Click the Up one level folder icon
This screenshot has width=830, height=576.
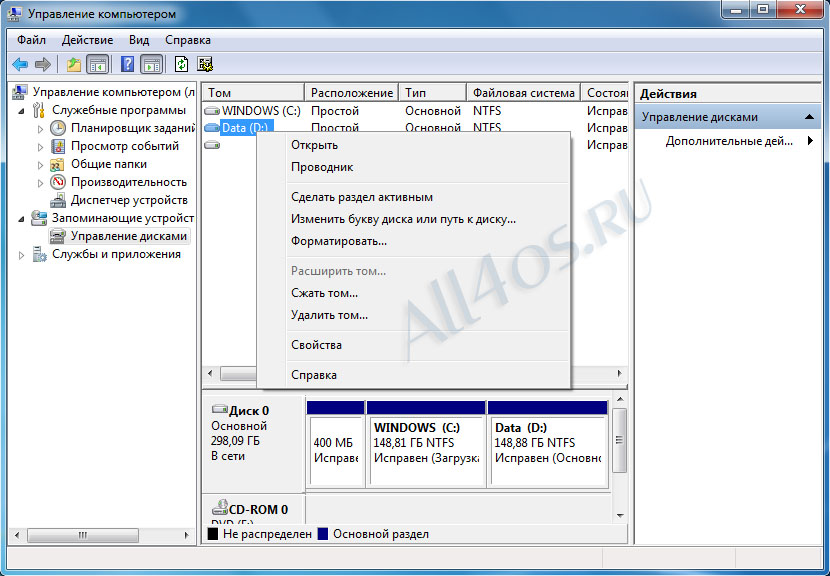point(74,65)
